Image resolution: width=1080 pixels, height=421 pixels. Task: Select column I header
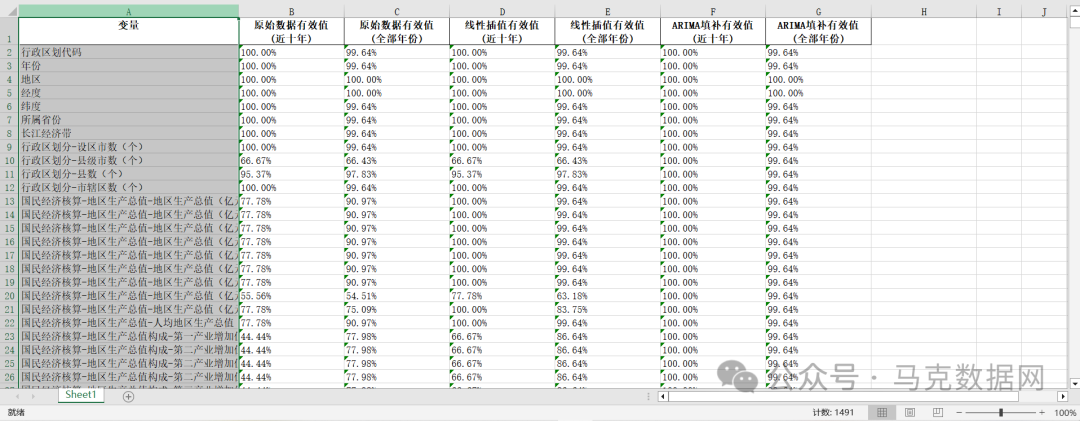click(x=999, y=11)
